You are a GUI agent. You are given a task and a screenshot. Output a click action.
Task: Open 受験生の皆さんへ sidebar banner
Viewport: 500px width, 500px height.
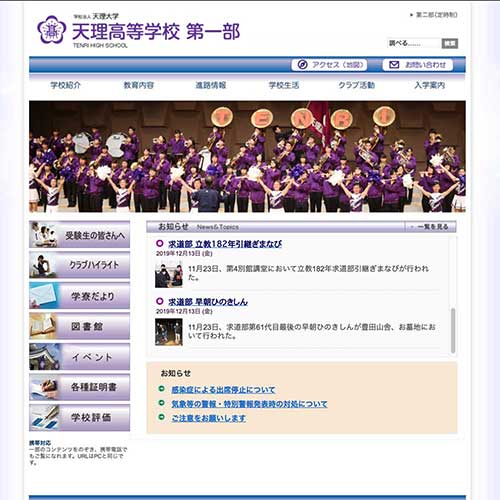pyautogui.click(x=79, y=234)
